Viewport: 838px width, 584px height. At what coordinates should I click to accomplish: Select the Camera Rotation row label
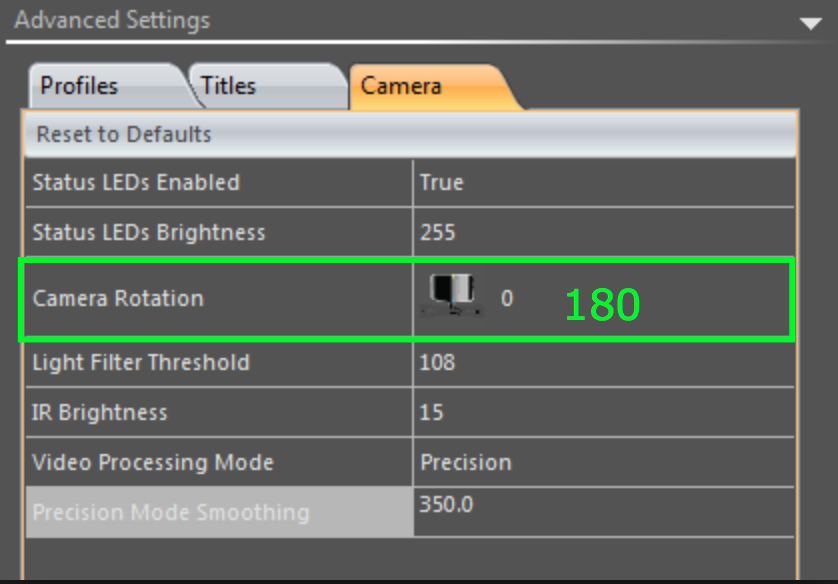pos(118,298)
